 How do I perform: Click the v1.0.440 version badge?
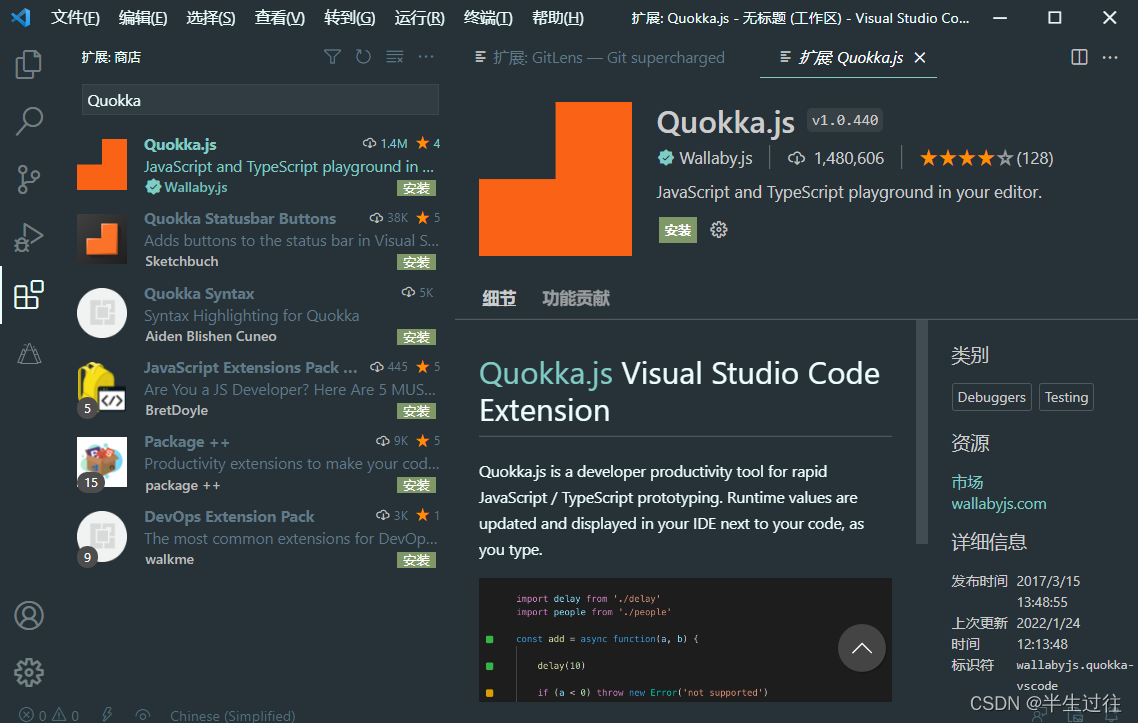(845, 120)
